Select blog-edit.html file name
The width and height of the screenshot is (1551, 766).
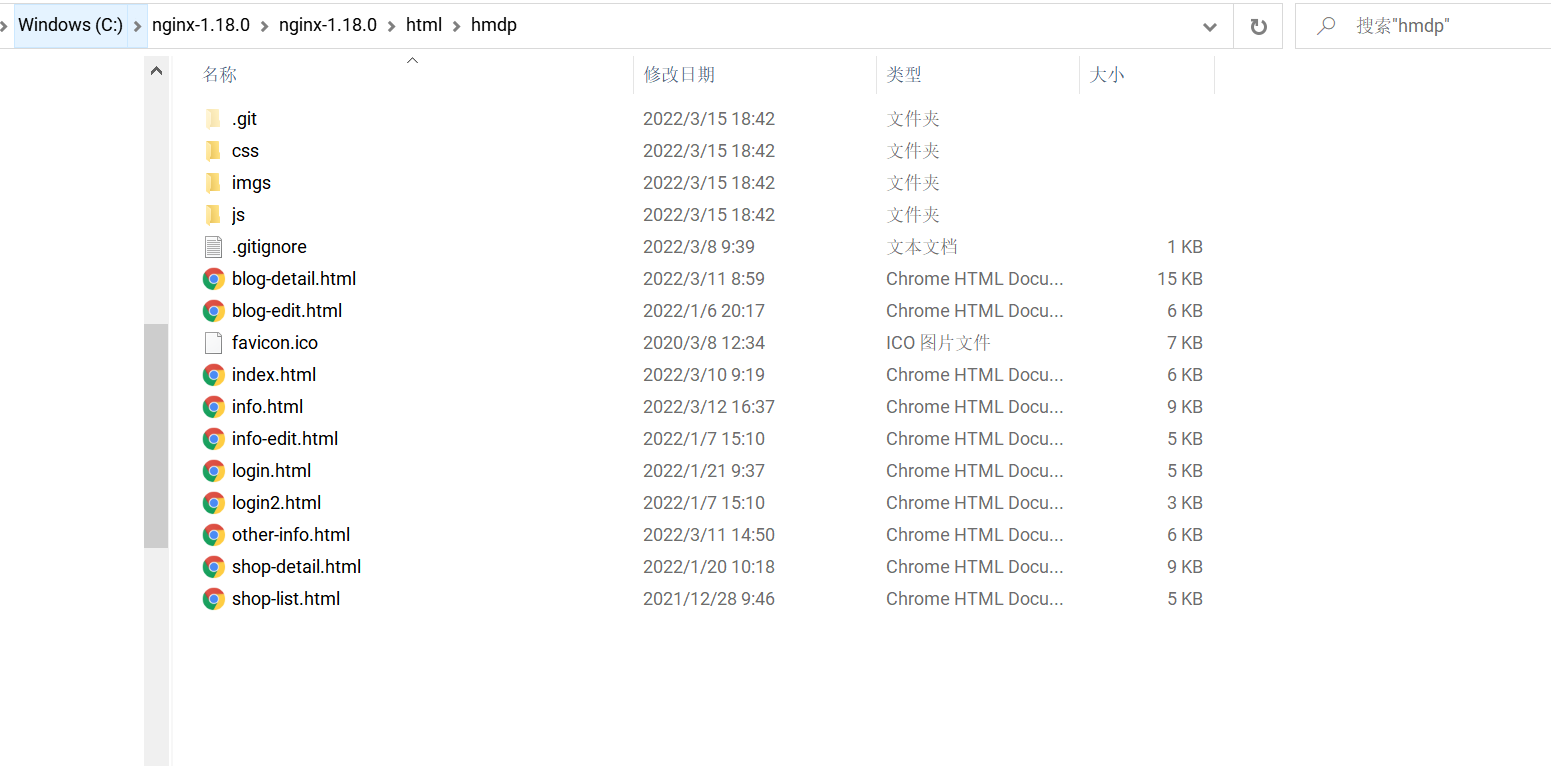point(287,311)
